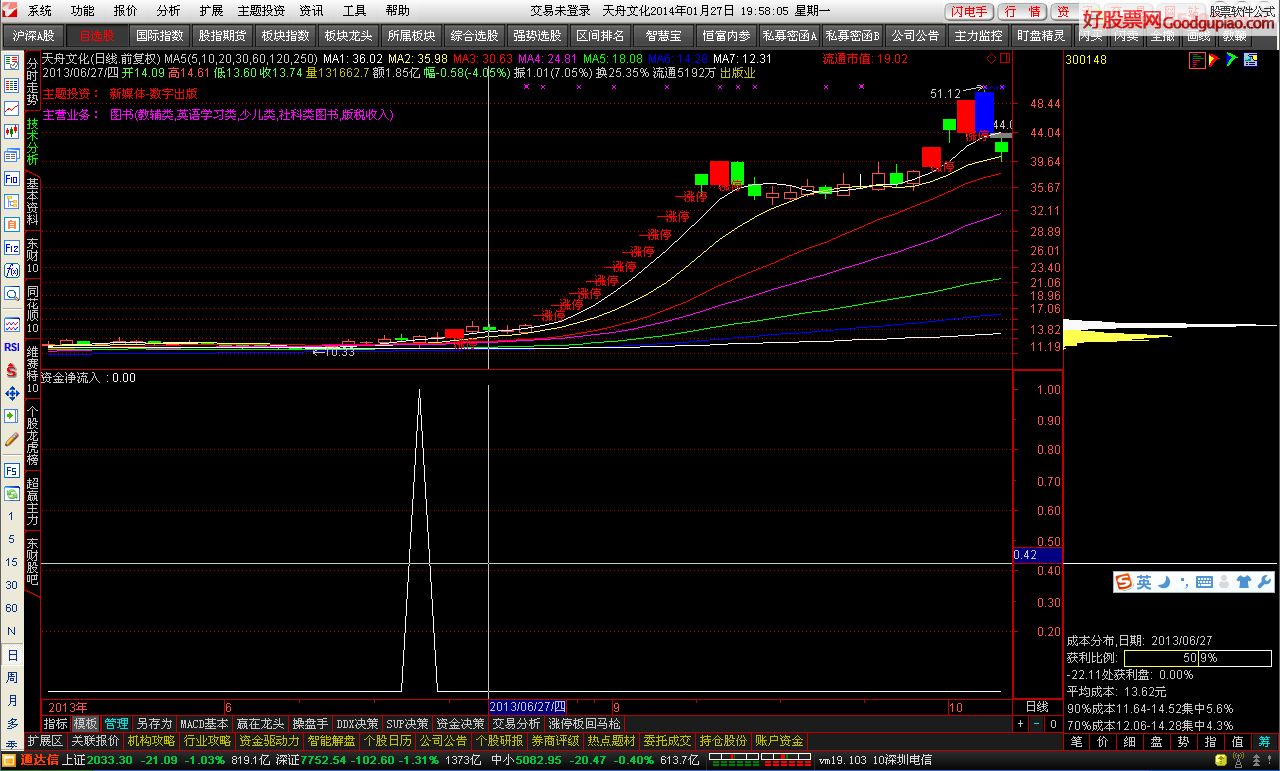The width and height of the screenshot is (1280, 771).
Task: Click the 主力监控 toolbar button
Action: pyautogui.click(x=978, y=36)
